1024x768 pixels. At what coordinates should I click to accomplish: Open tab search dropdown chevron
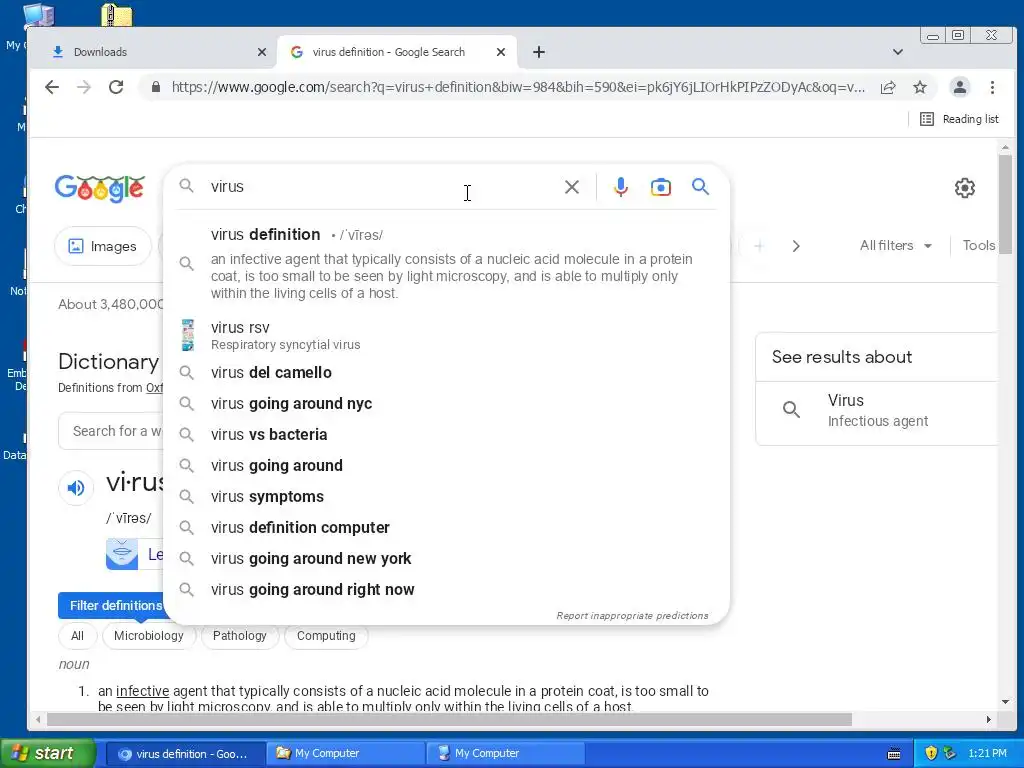pos(898,52)
